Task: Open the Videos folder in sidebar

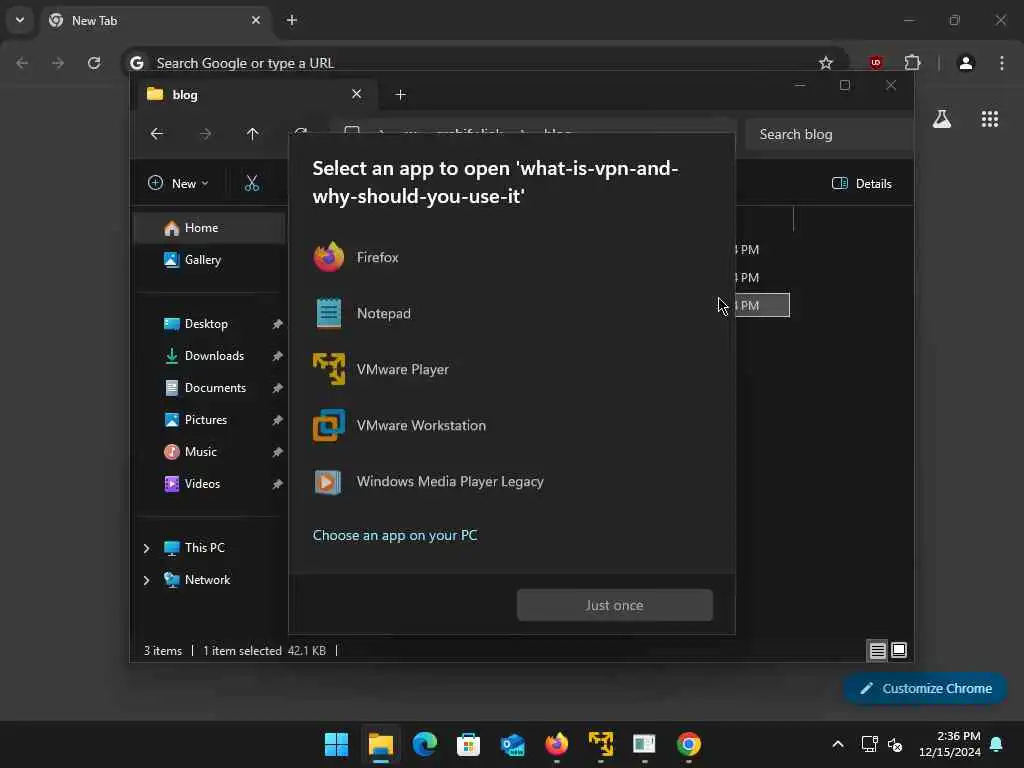Action: coord(202,484)
